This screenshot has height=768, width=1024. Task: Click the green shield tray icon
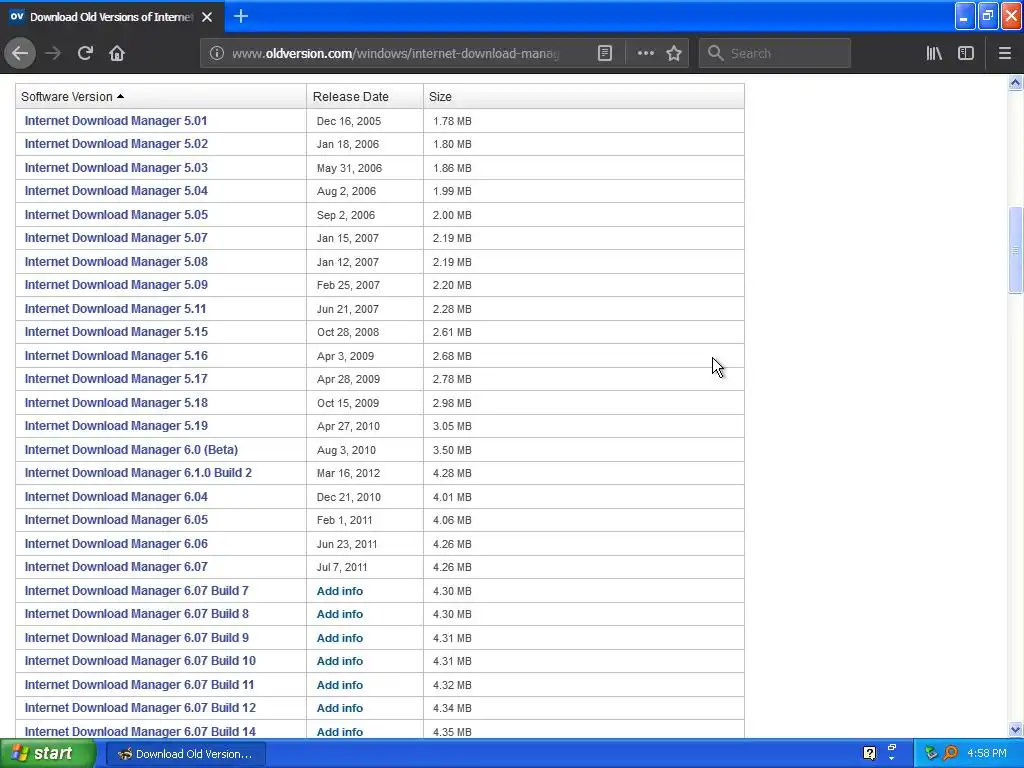[931, 754]
